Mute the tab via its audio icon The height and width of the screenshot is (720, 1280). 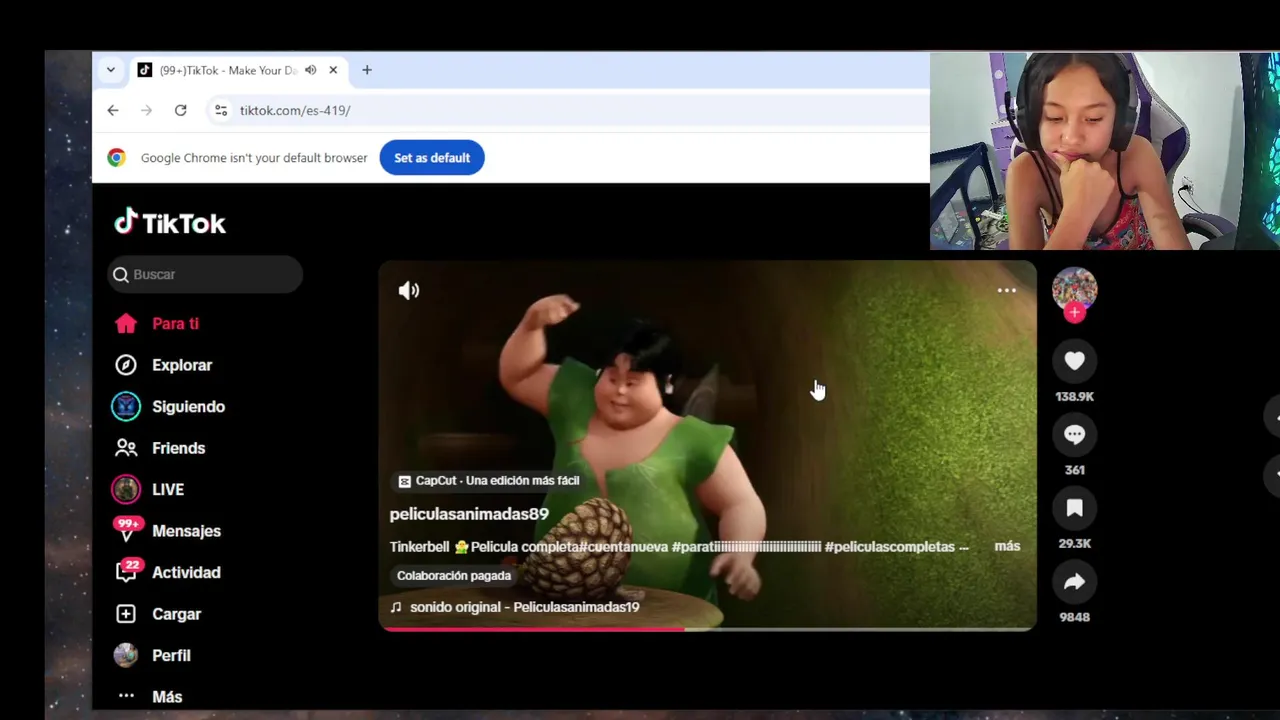coord(311,70)
